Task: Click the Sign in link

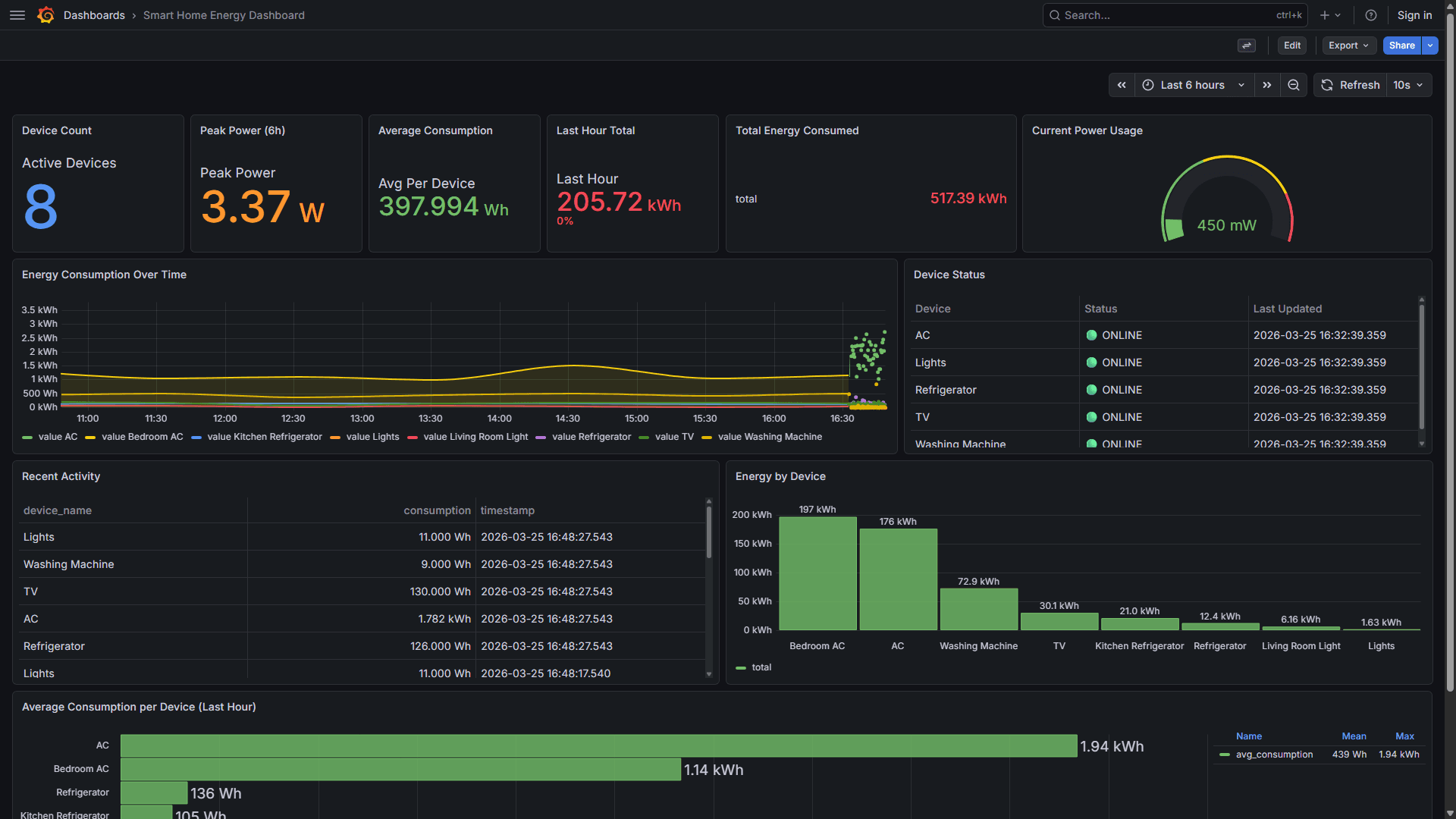Action: tap(1414, 15)
